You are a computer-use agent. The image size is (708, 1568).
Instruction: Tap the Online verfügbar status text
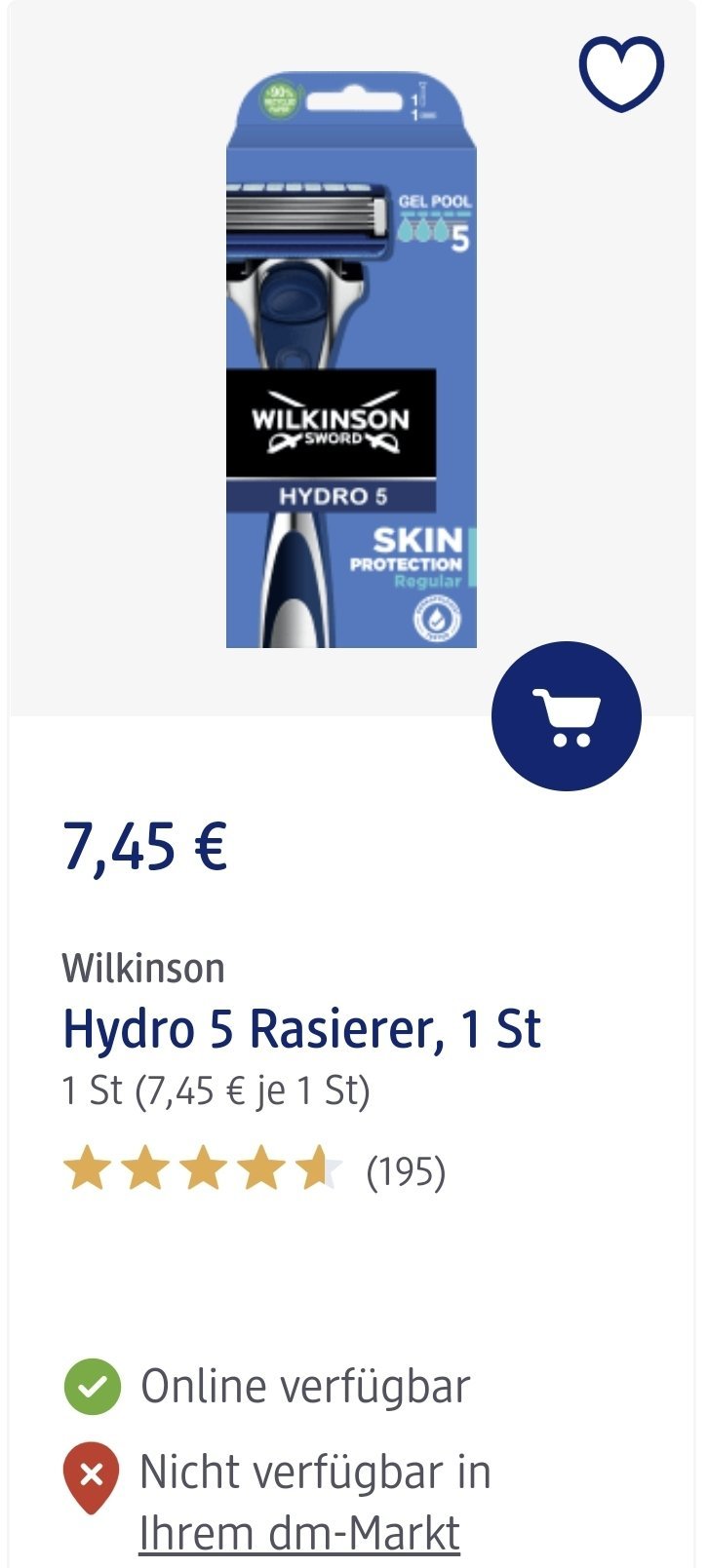click(305, 1386)
